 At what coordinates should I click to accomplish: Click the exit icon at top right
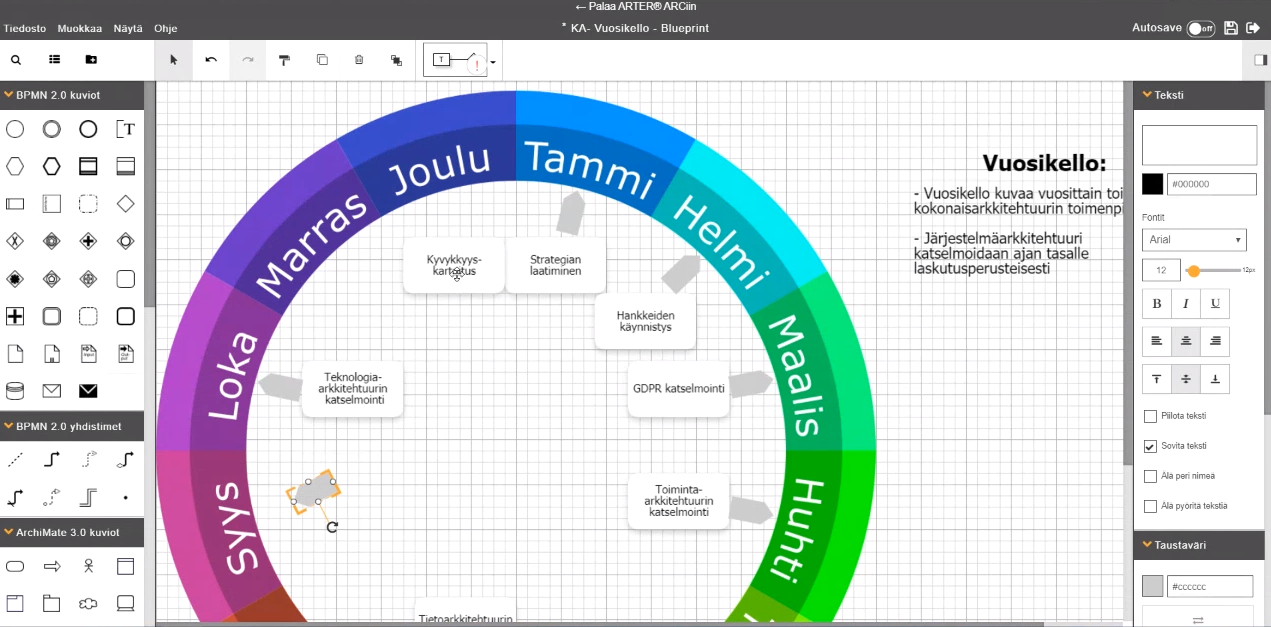1253,28
